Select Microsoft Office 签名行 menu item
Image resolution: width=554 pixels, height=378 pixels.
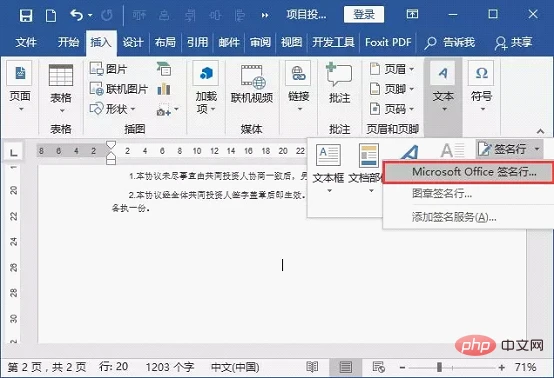468,172
